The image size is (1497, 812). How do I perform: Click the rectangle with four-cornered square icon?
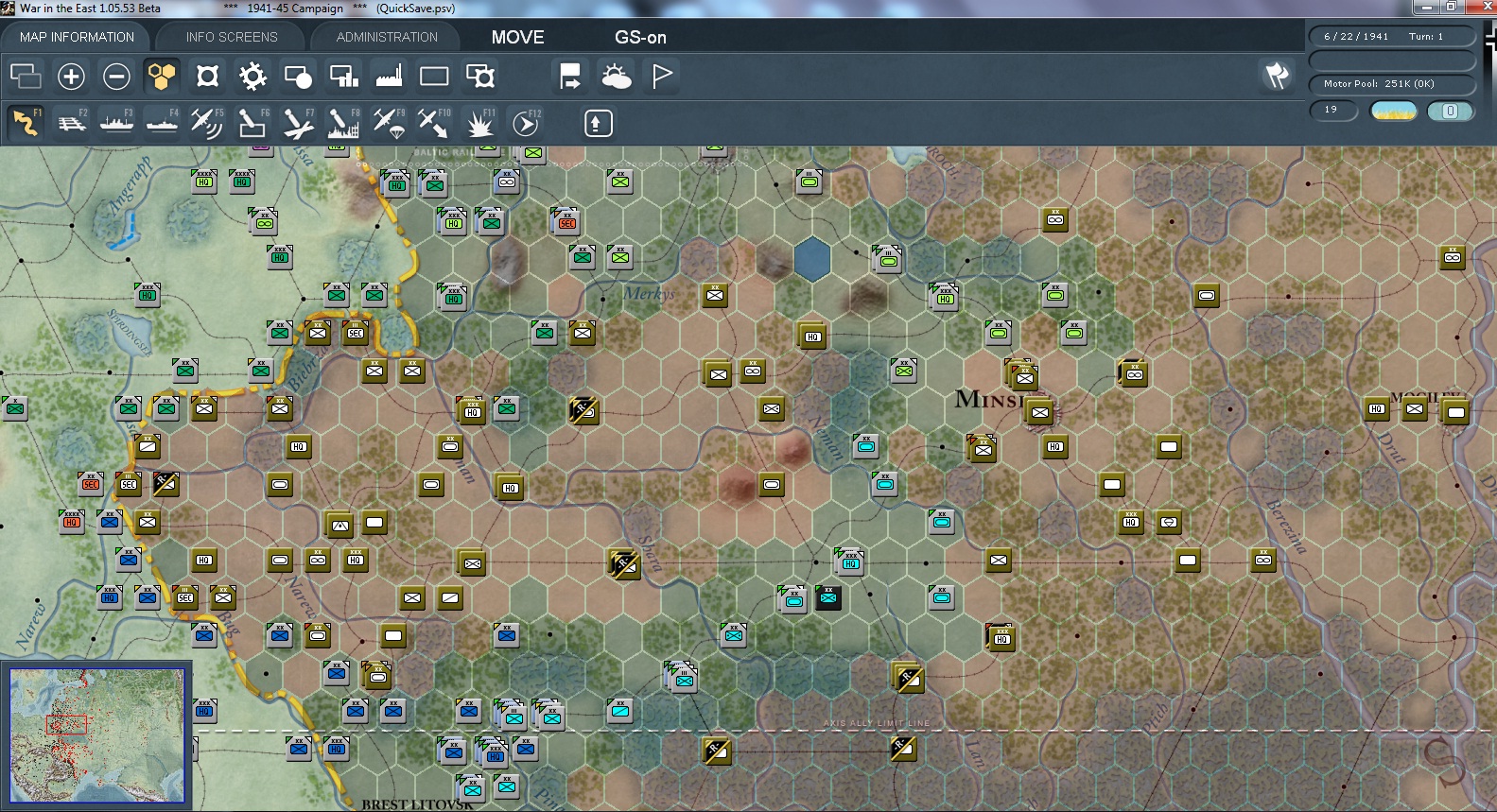[479, 76]
